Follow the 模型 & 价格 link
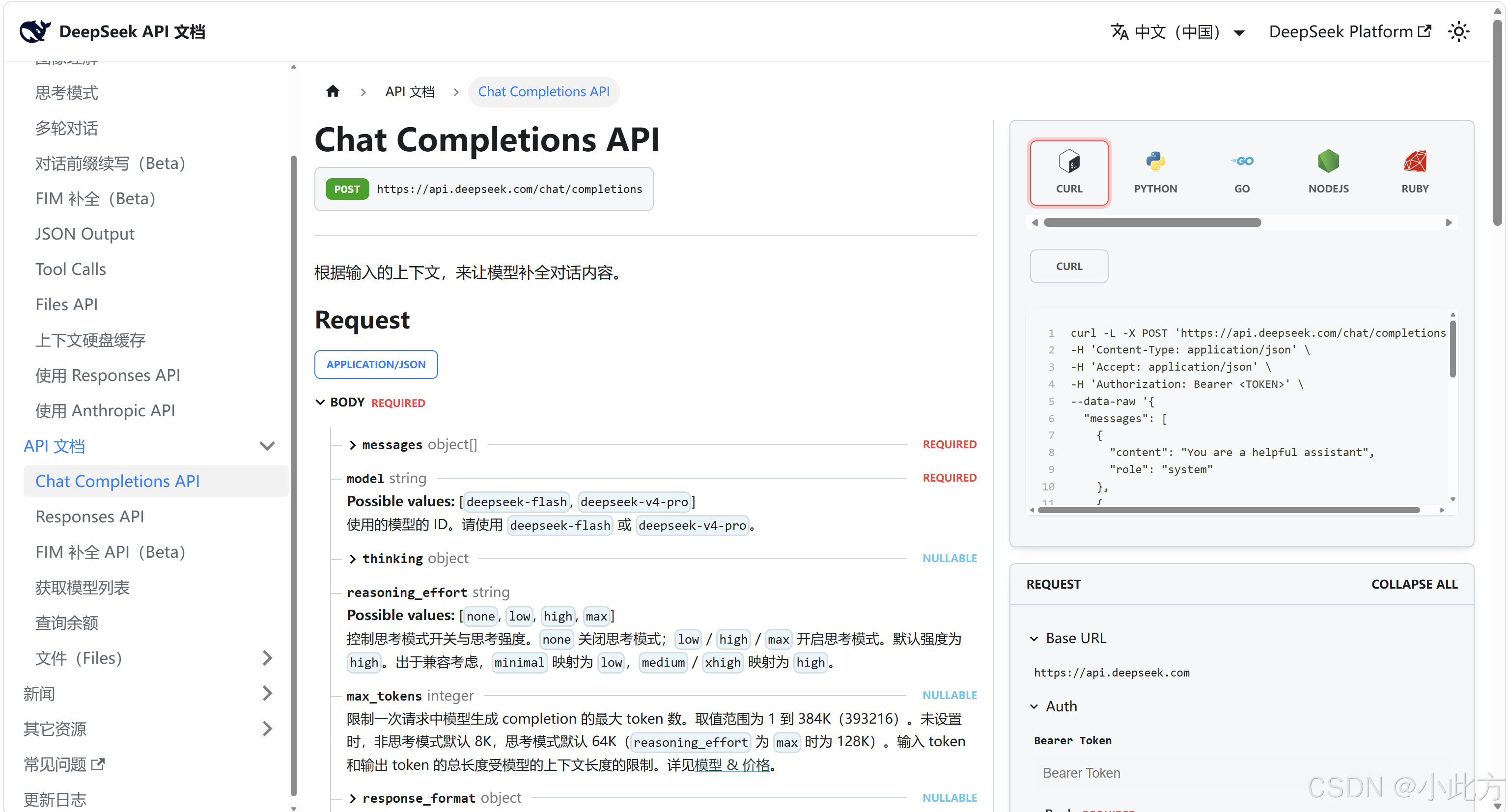The height and width of the screenshot is (812, 1508). [x=732, y=765]
